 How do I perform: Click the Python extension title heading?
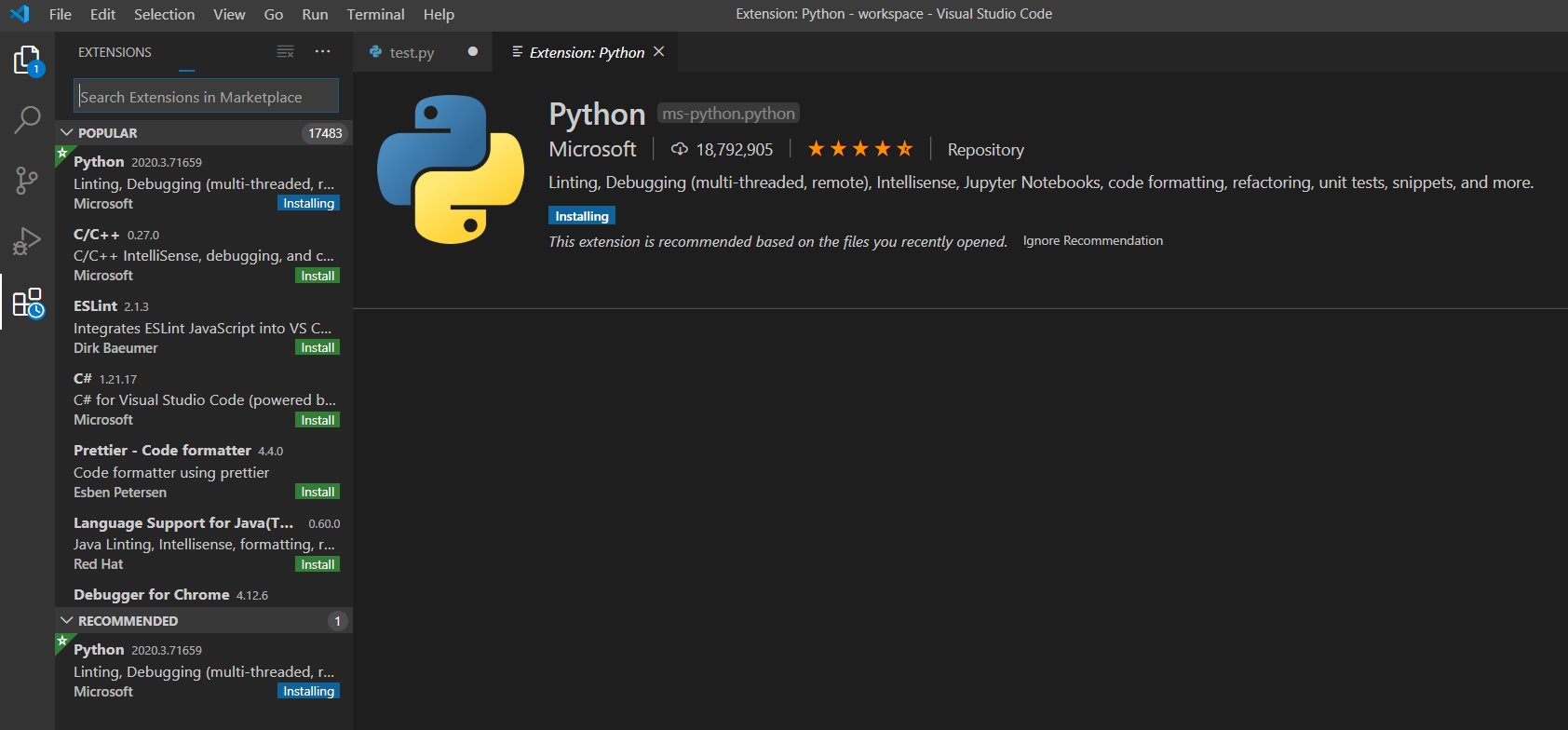[x=597, y=114]
